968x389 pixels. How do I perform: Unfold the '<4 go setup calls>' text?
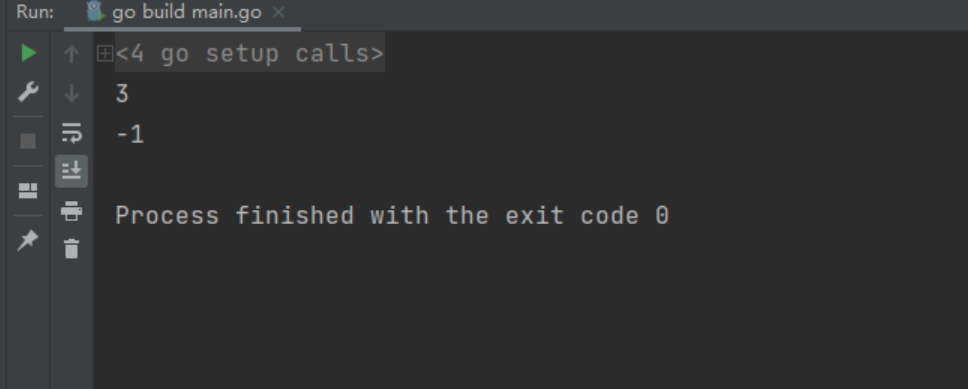point(249,54)
